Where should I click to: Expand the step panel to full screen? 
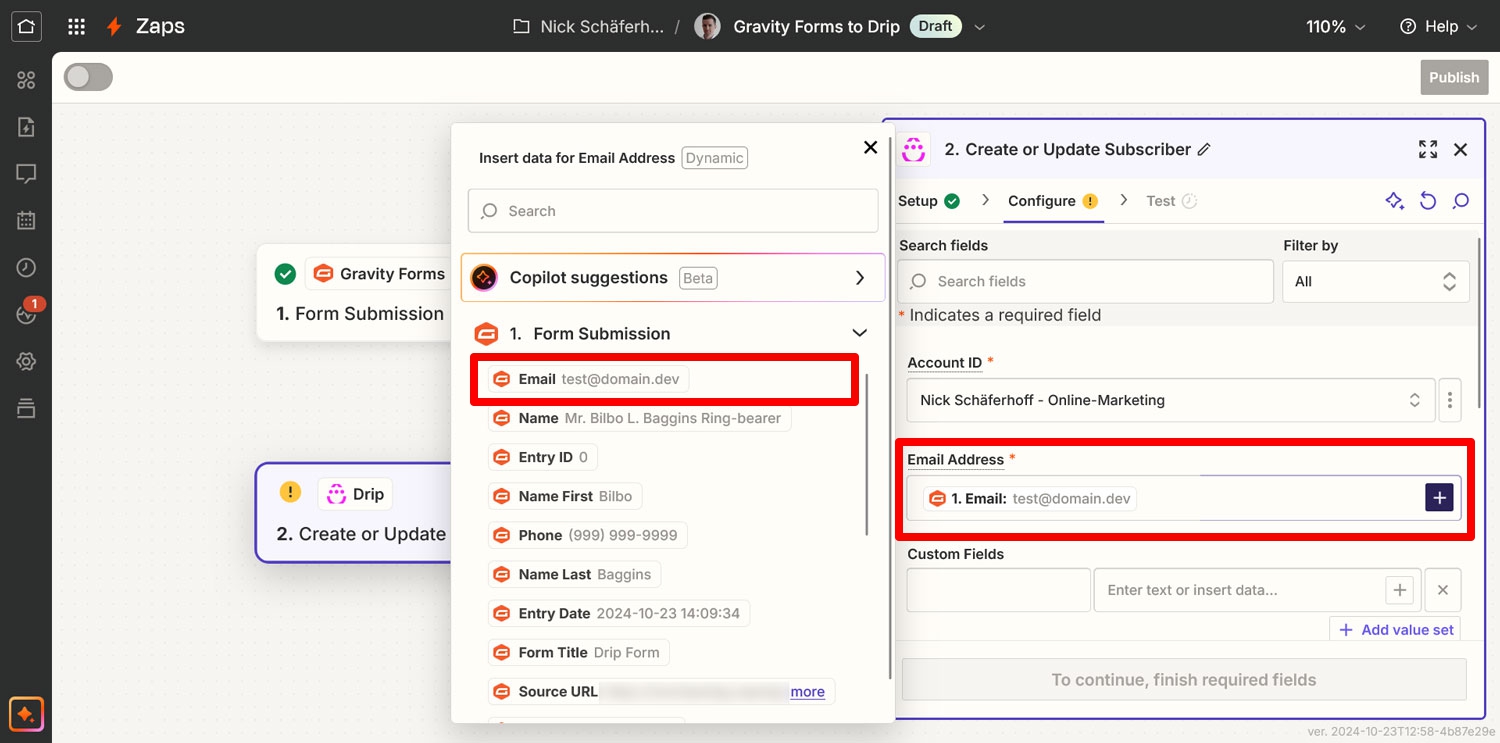coord(1428,149)
